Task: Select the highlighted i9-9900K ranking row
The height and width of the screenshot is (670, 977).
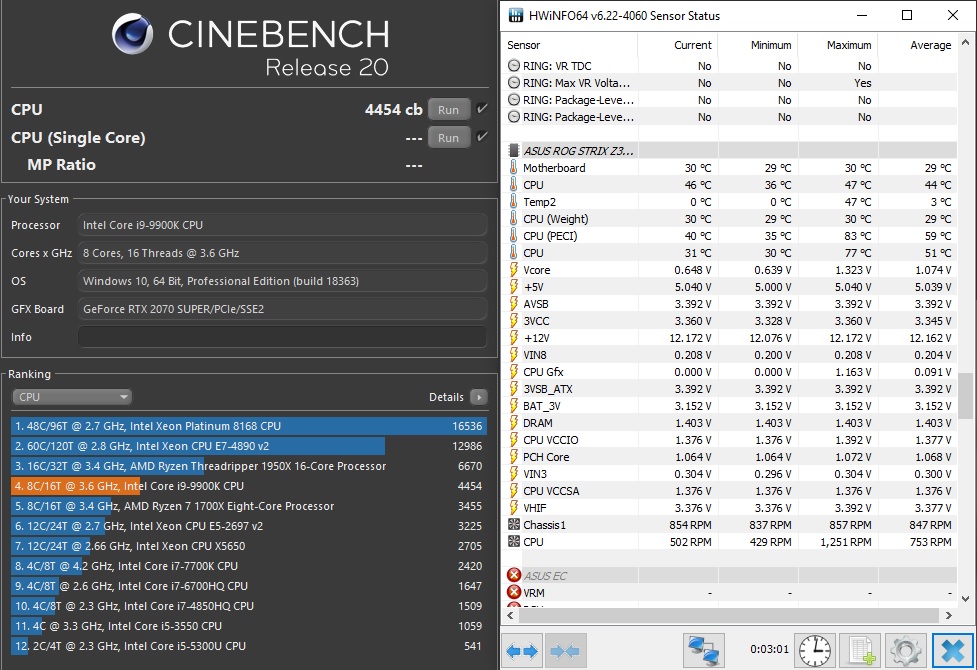Action: 249,486
